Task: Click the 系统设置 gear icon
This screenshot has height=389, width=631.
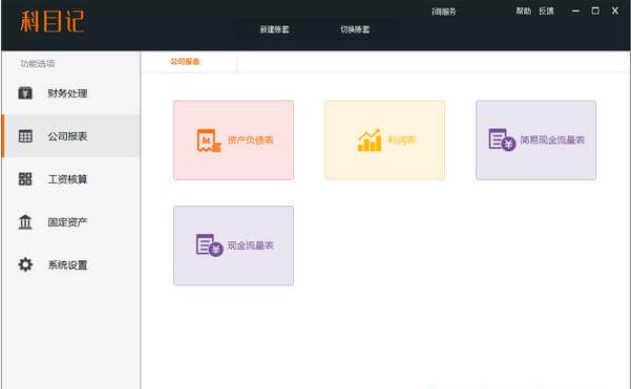Action: 25,265
